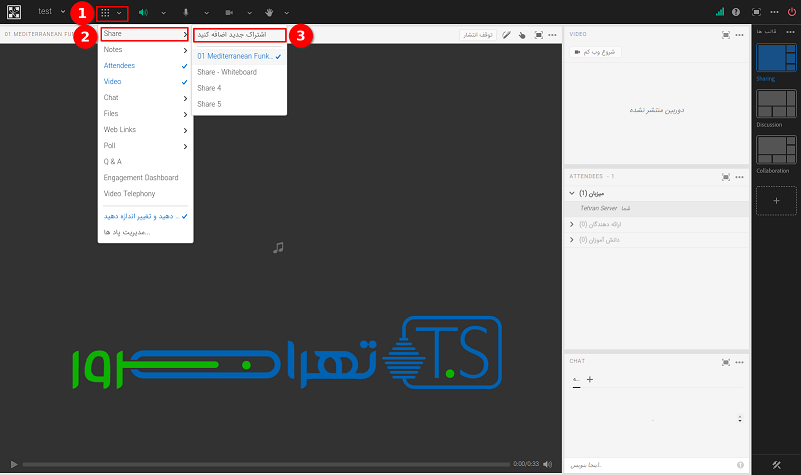Click the pods grid icon in top bar
The width and height of the screenshot is (801, 475).
105,13
